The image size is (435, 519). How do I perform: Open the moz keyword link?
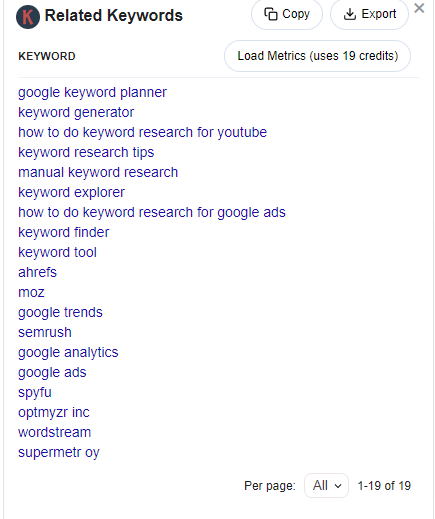31,292
